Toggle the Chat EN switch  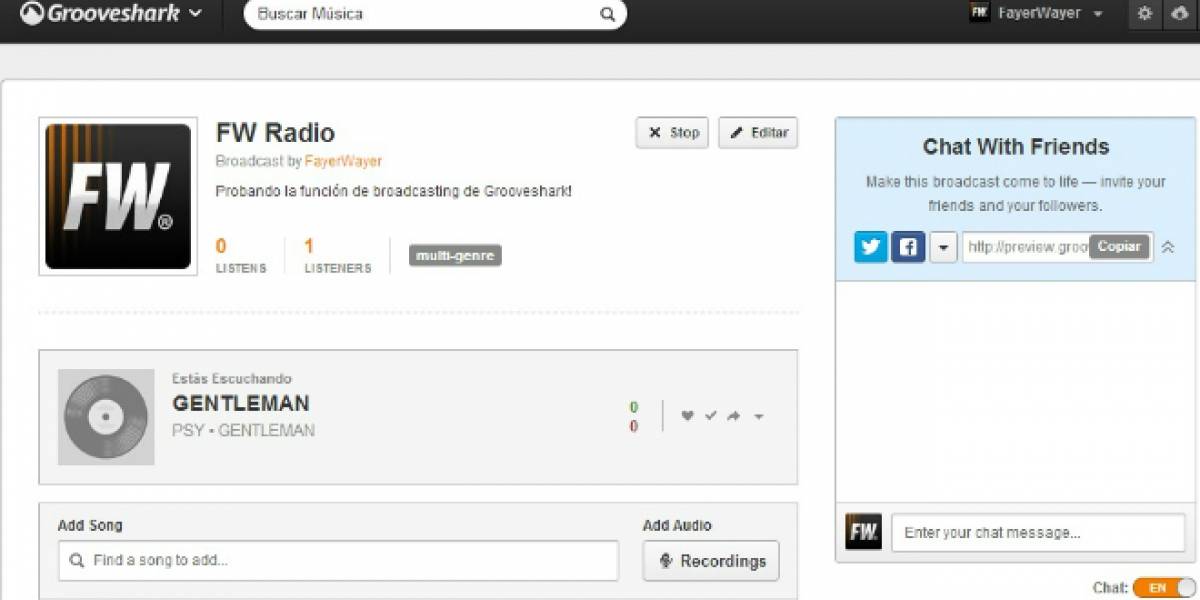click(x=1163, y=588)
